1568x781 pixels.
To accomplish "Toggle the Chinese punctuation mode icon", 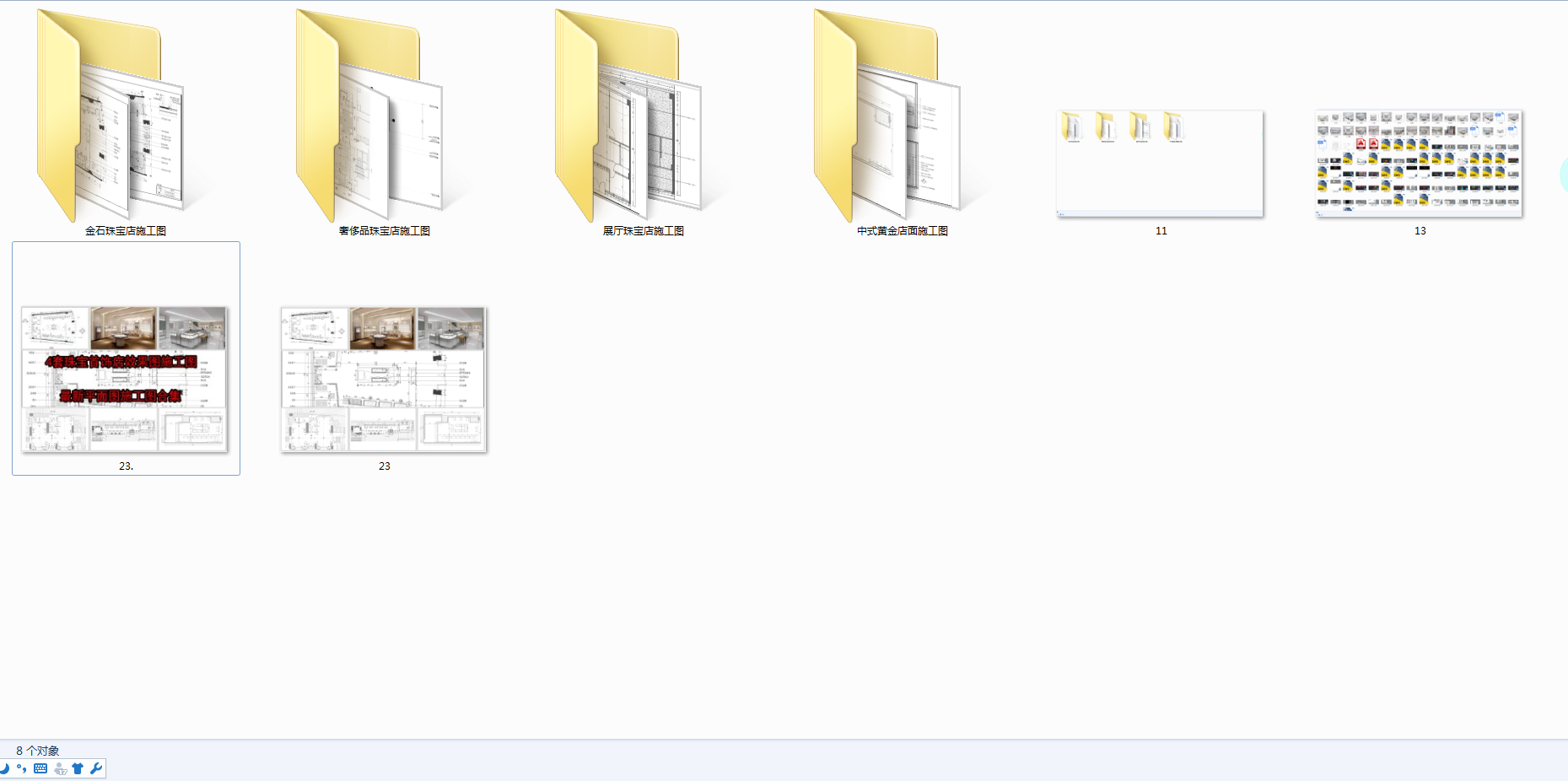I will pyautogui.click(x=22, y=768).
